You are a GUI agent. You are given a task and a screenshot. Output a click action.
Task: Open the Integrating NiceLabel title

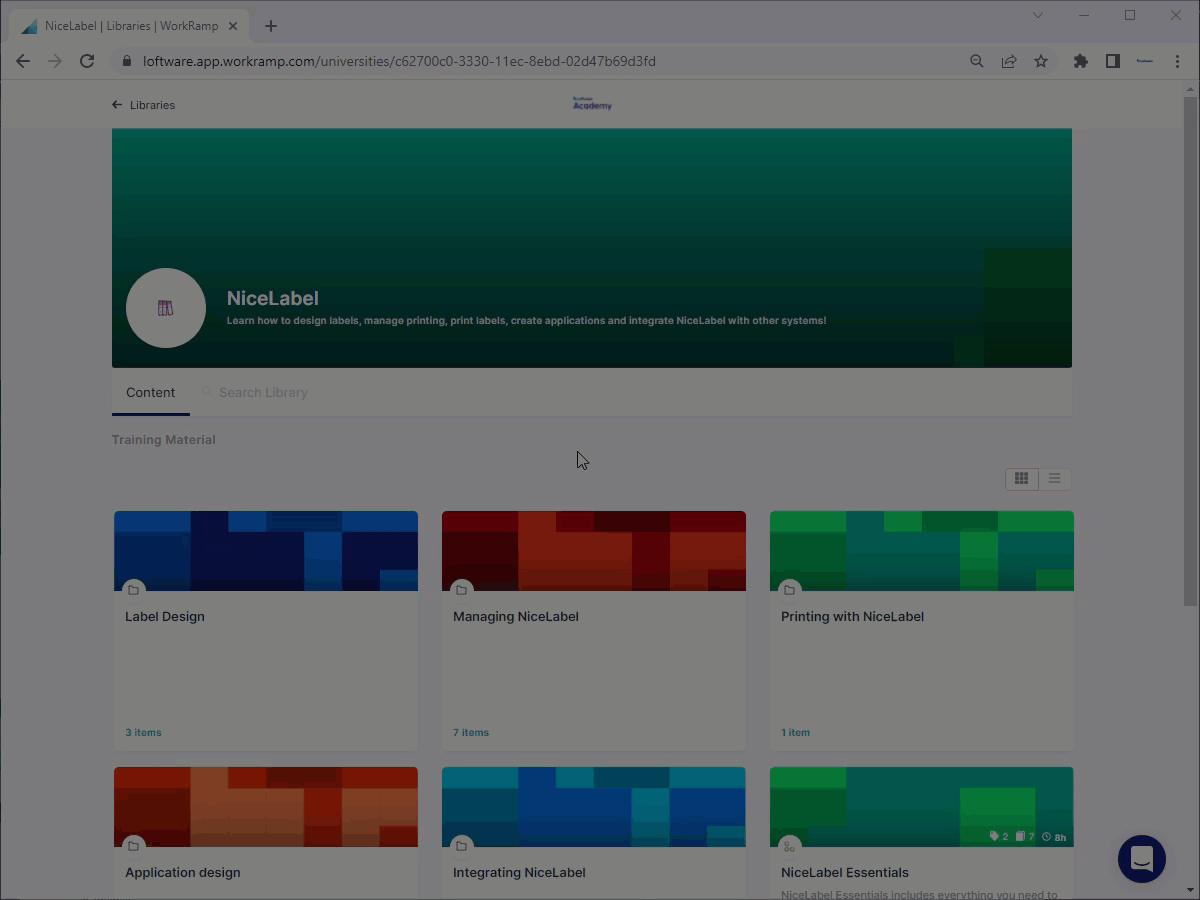519,873
